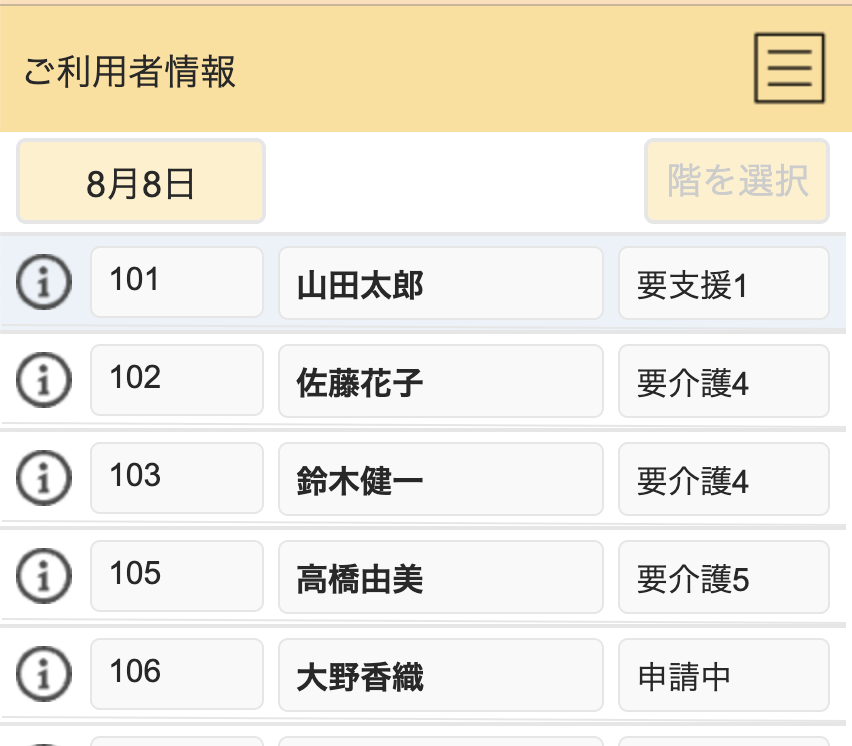Click 要介護4 for 佐藤花子
Viewport: 852px width, 746px height.
(x=723, y=382)
